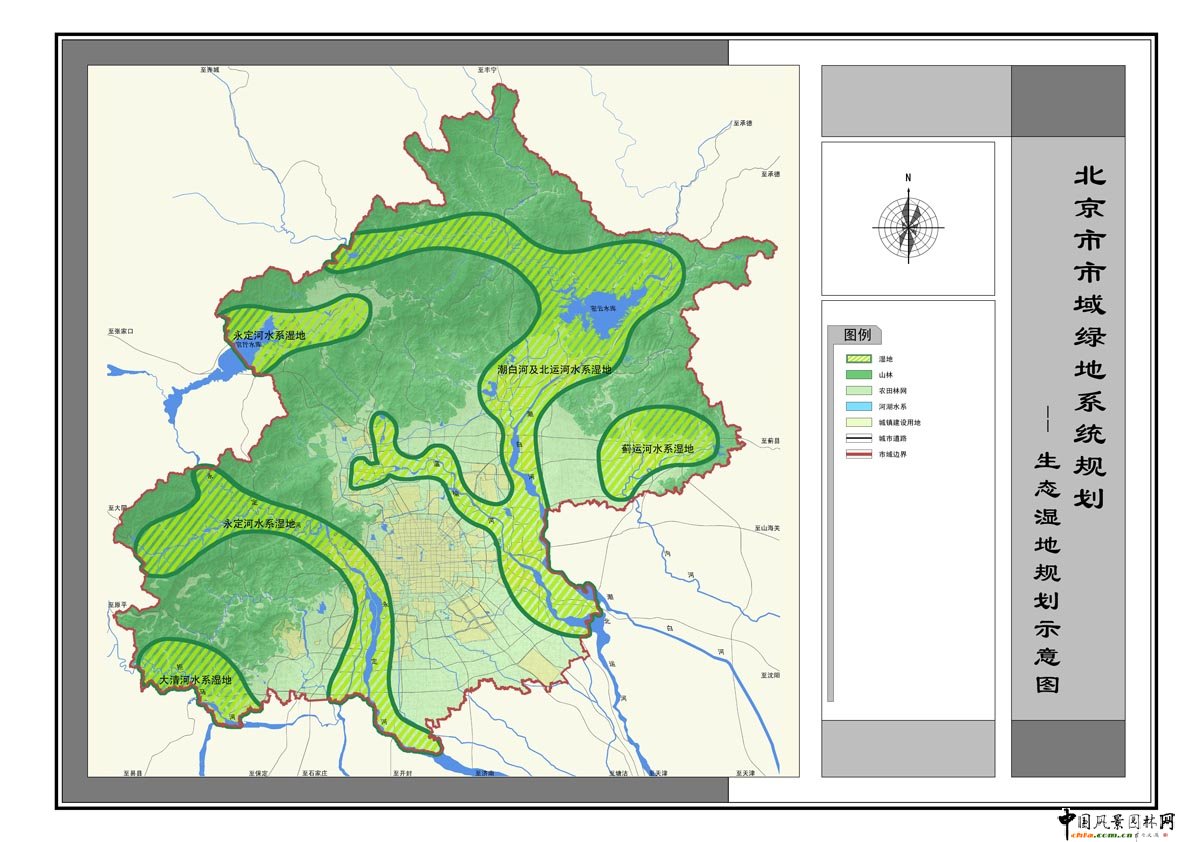Viewport: 1191px width, 842px height.
Task: Click the 至丰宁 direction label at top
Action: click(487, 70)
